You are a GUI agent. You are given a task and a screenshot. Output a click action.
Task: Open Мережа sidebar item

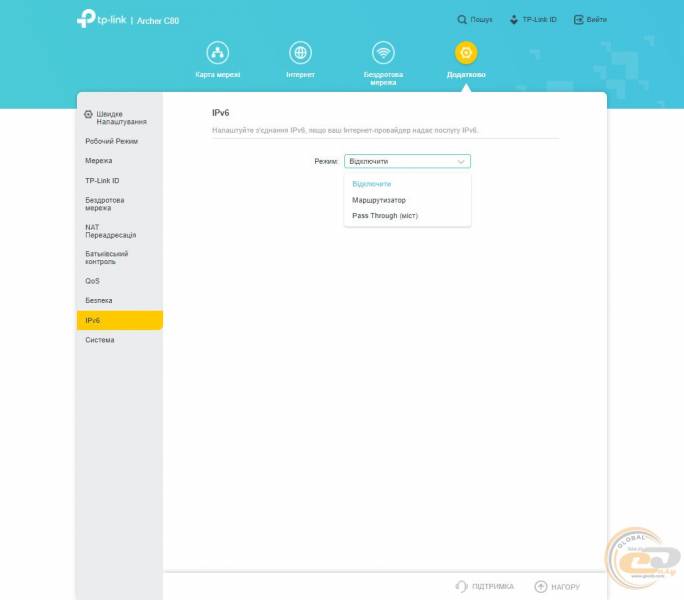(120, 161)
